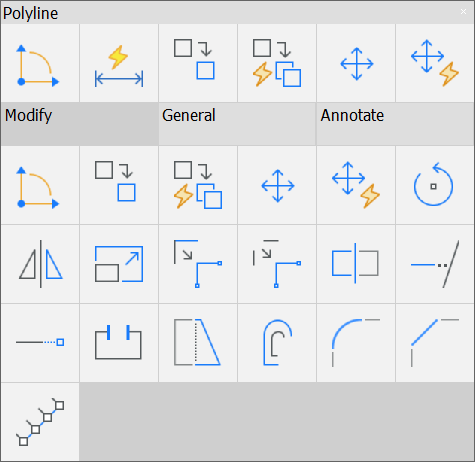This screenshot has height=462, width=475.
Task: Pick the Chamfer angled-corner tool
Action: point(435,343)
